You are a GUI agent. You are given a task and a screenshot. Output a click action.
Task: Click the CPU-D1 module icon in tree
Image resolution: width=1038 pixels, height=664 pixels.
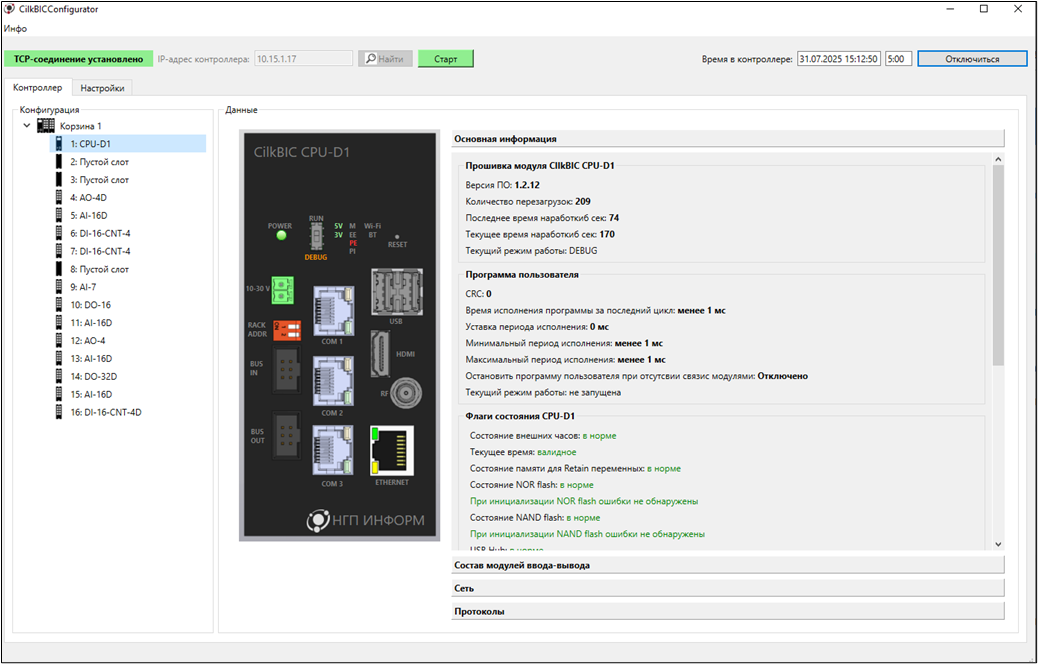point(59,144)
